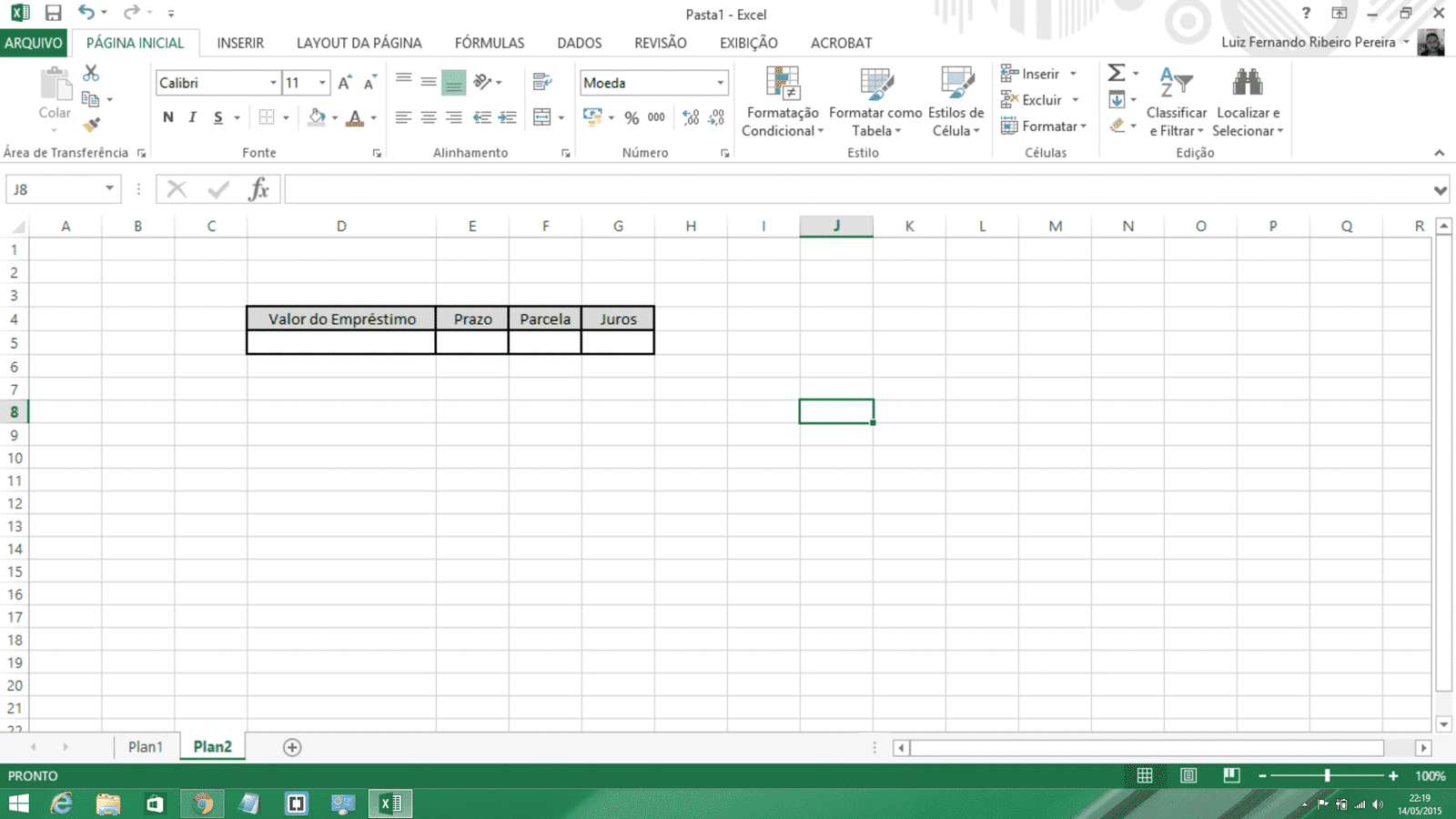Screen dimensions: 1456x819
Task: Open Formatação Condicional
Action: 783,102
